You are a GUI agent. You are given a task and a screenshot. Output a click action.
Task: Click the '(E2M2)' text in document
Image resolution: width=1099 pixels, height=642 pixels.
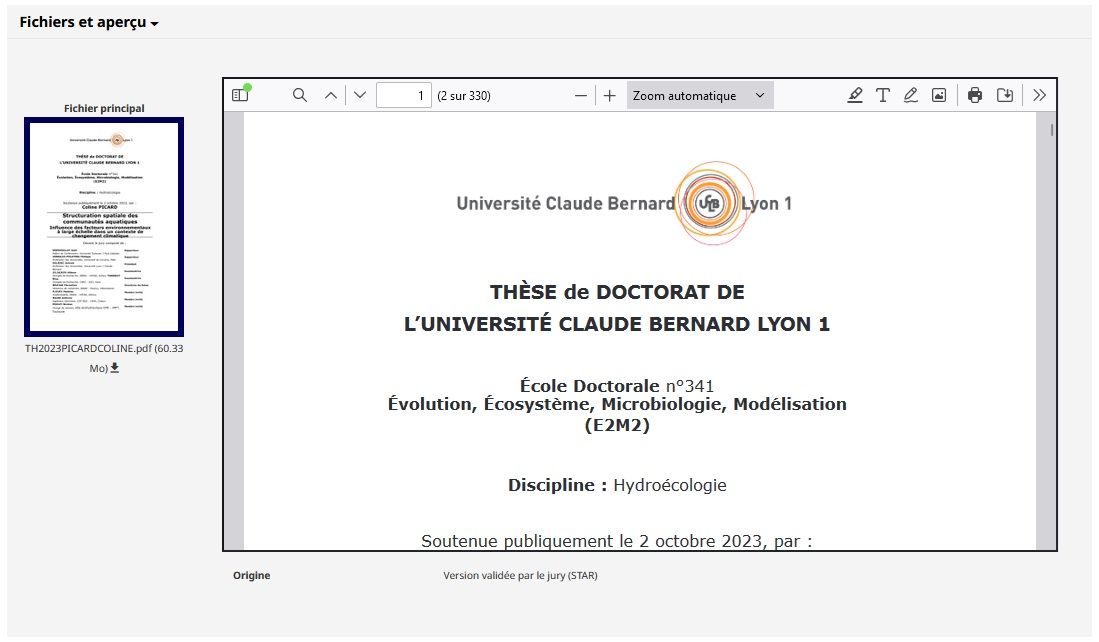click(617, 425)
